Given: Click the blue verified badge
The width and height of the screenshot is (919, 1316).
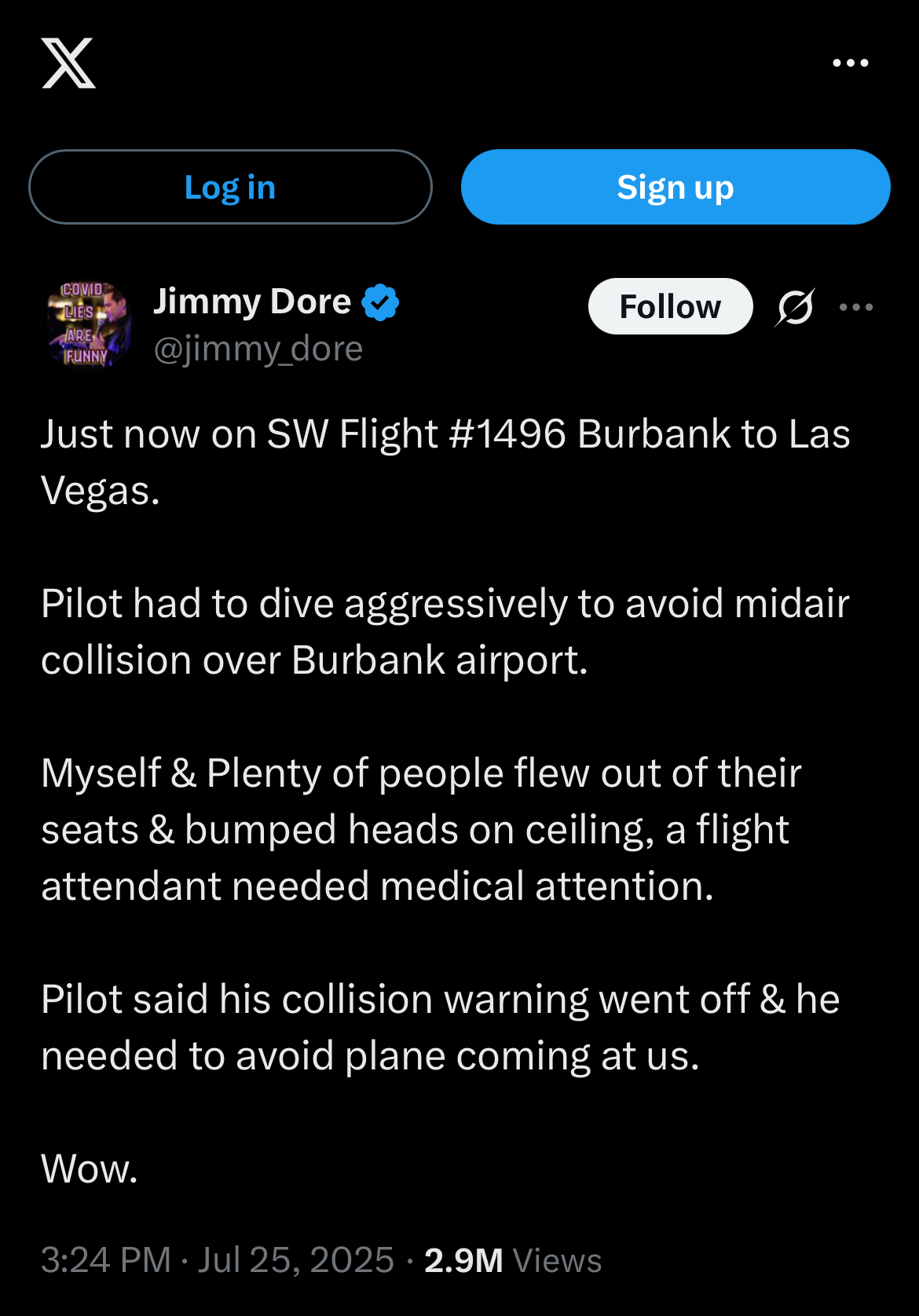Looking at the screenshot, I should pyautogui.click(x=380, y=302).
